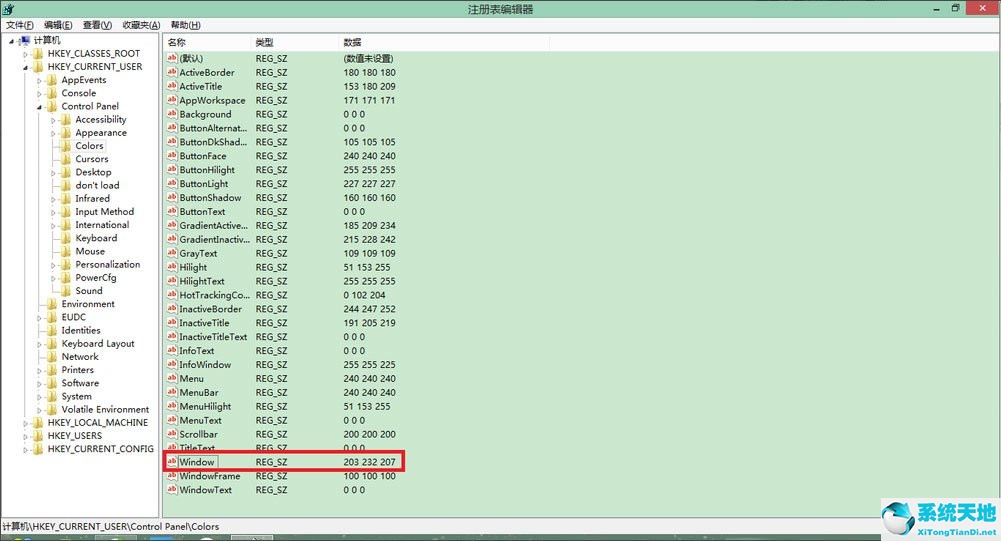Click the registry editor app icon in title bar
This screenshot has height=541, width=1001.
(8, 9)
